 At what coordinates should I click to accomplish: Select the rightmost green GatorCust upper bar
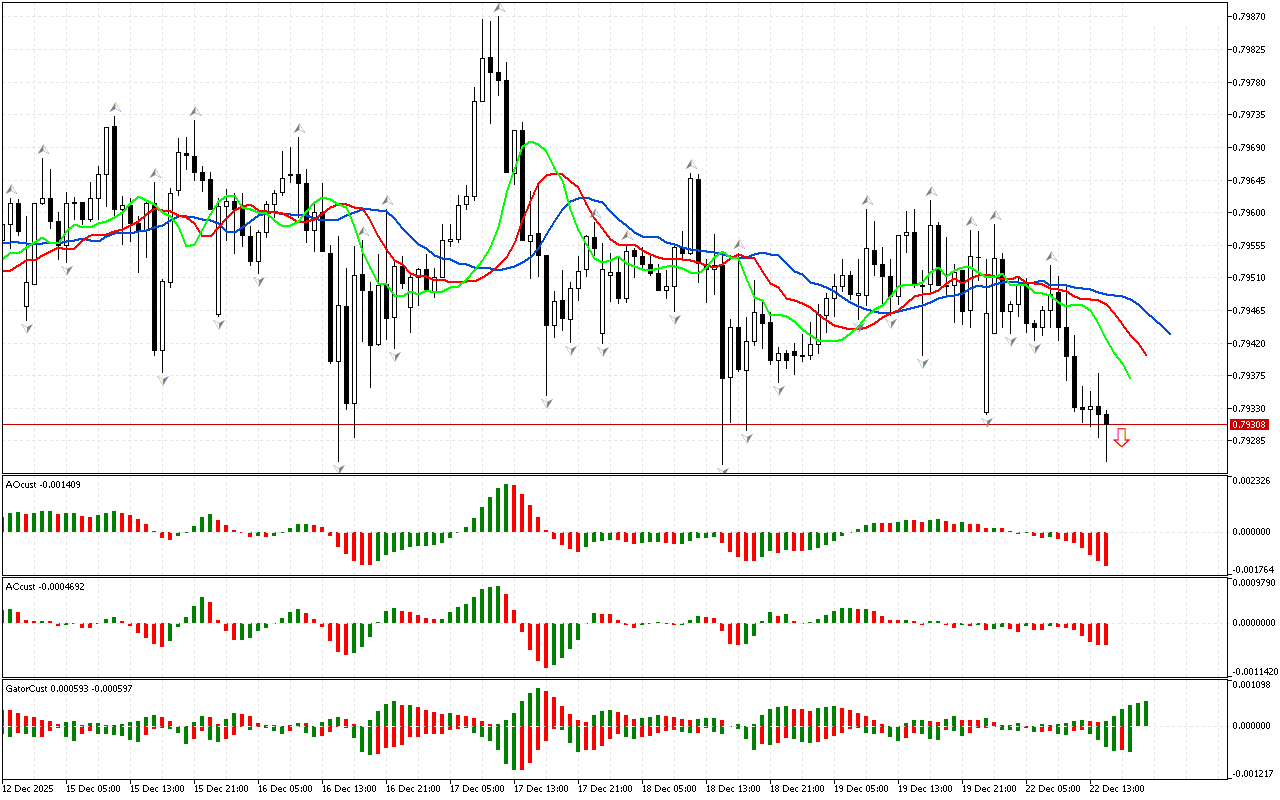(x=1145, y=713)
